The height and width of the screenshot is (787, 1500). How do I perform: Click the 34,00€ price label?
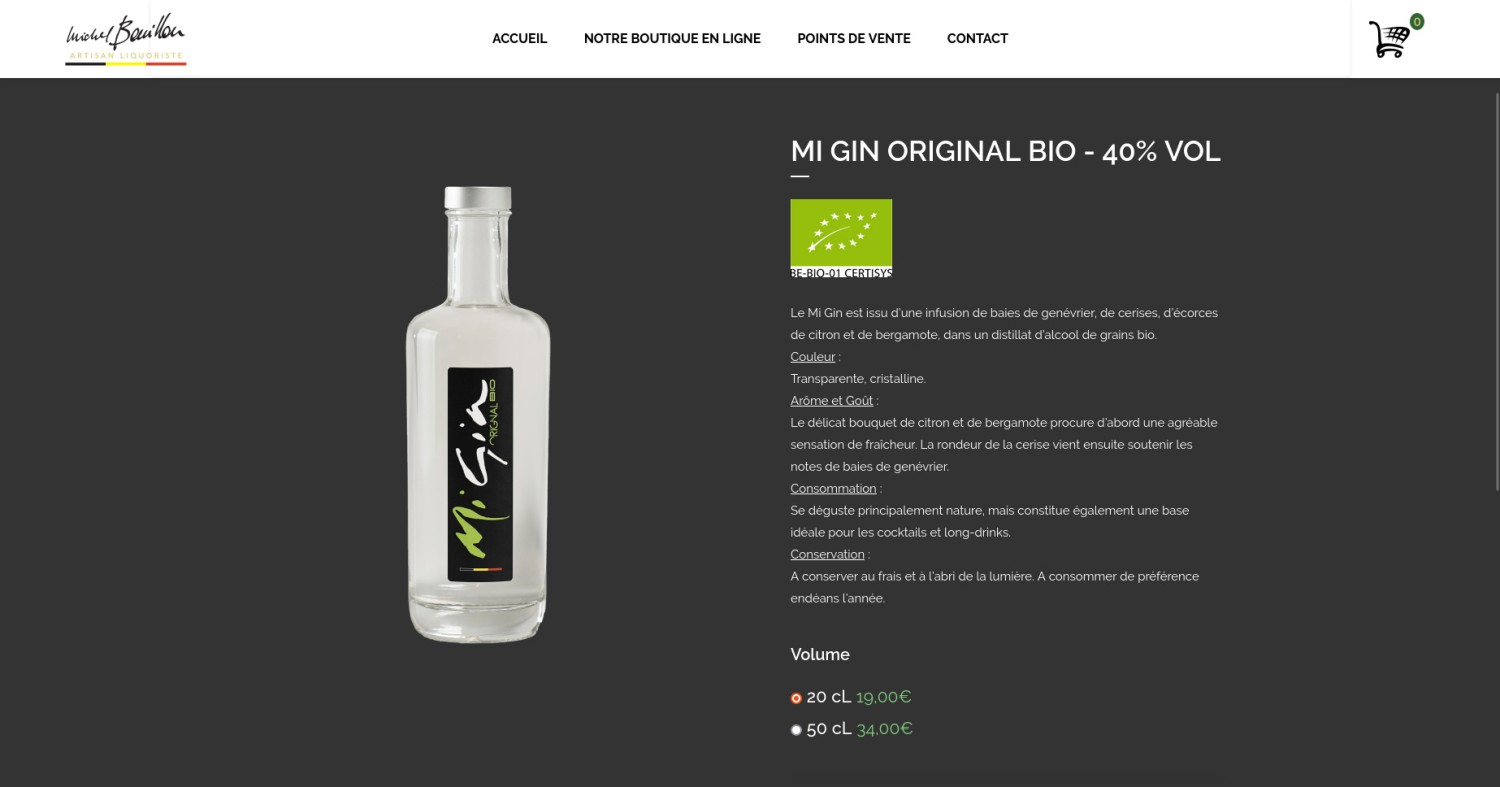coord(885,729)
